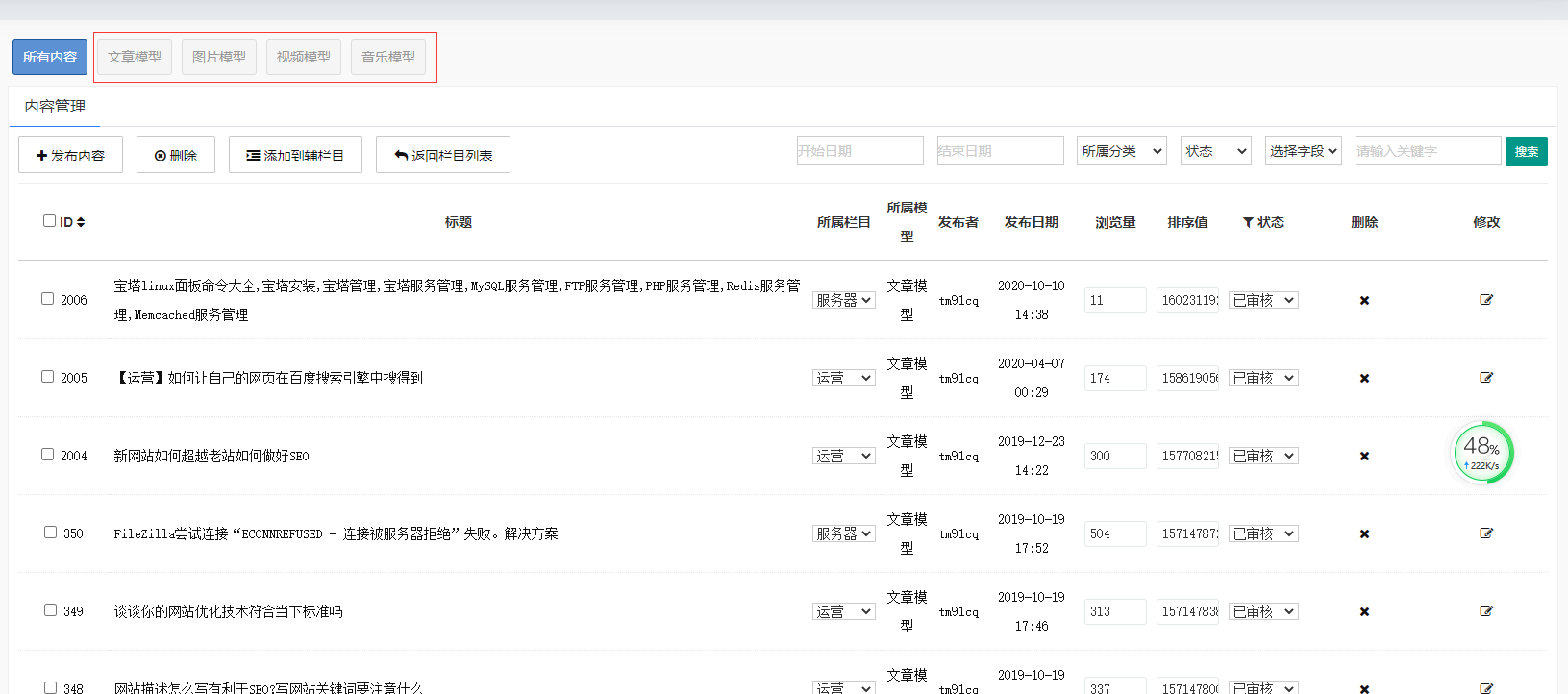The image size is (1568, 694).
Task: Click delete X icon for article 349
Action: point(1364,612)
